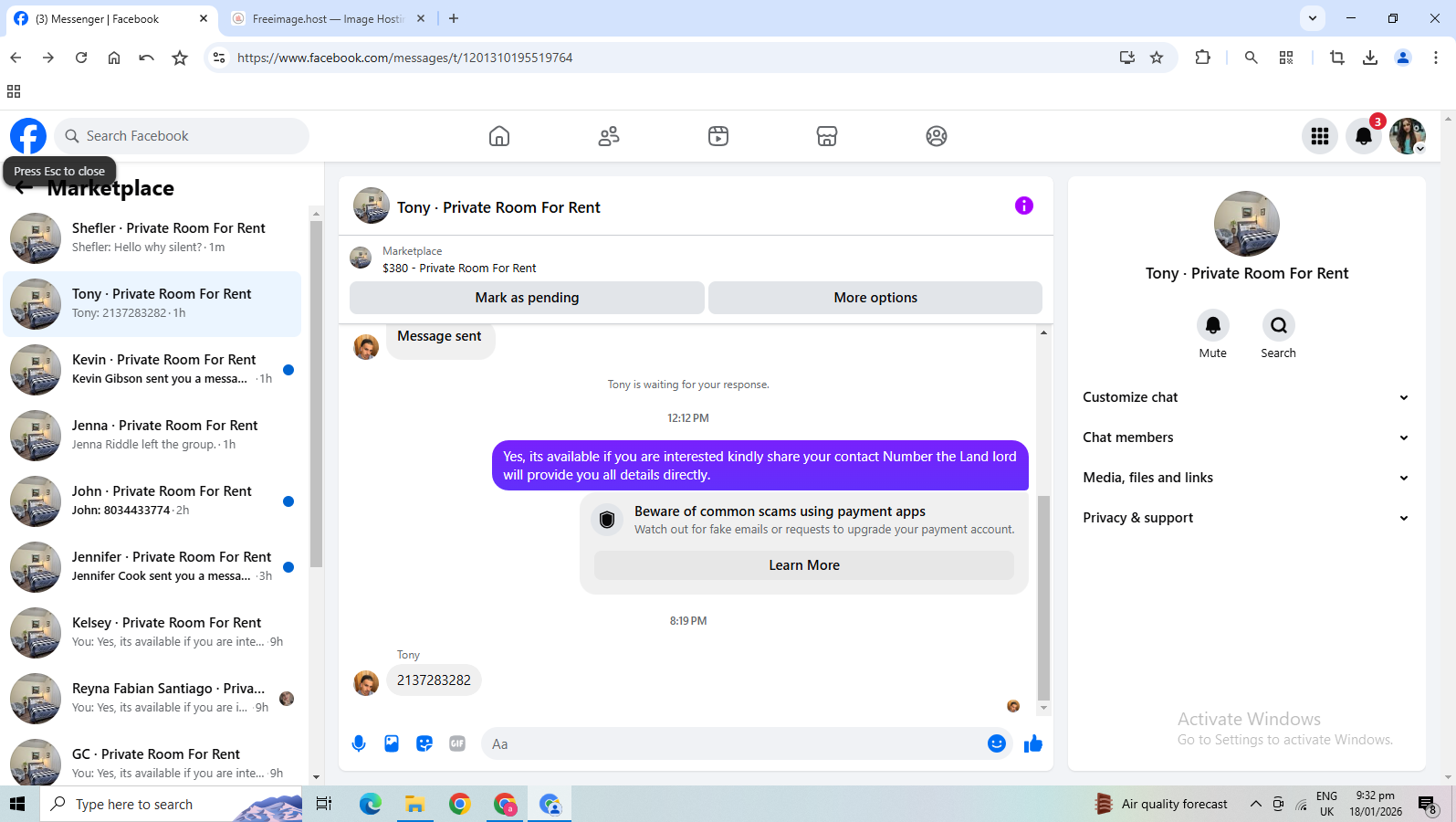
Task: Open the Video (Watch) icon
Action: (718, 136)
